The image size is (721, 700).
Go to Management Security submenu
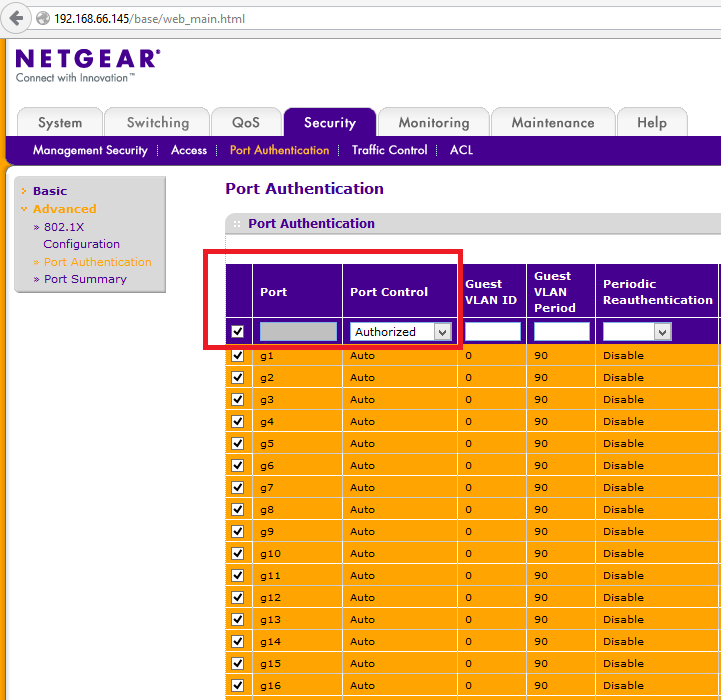click(89, 150)
